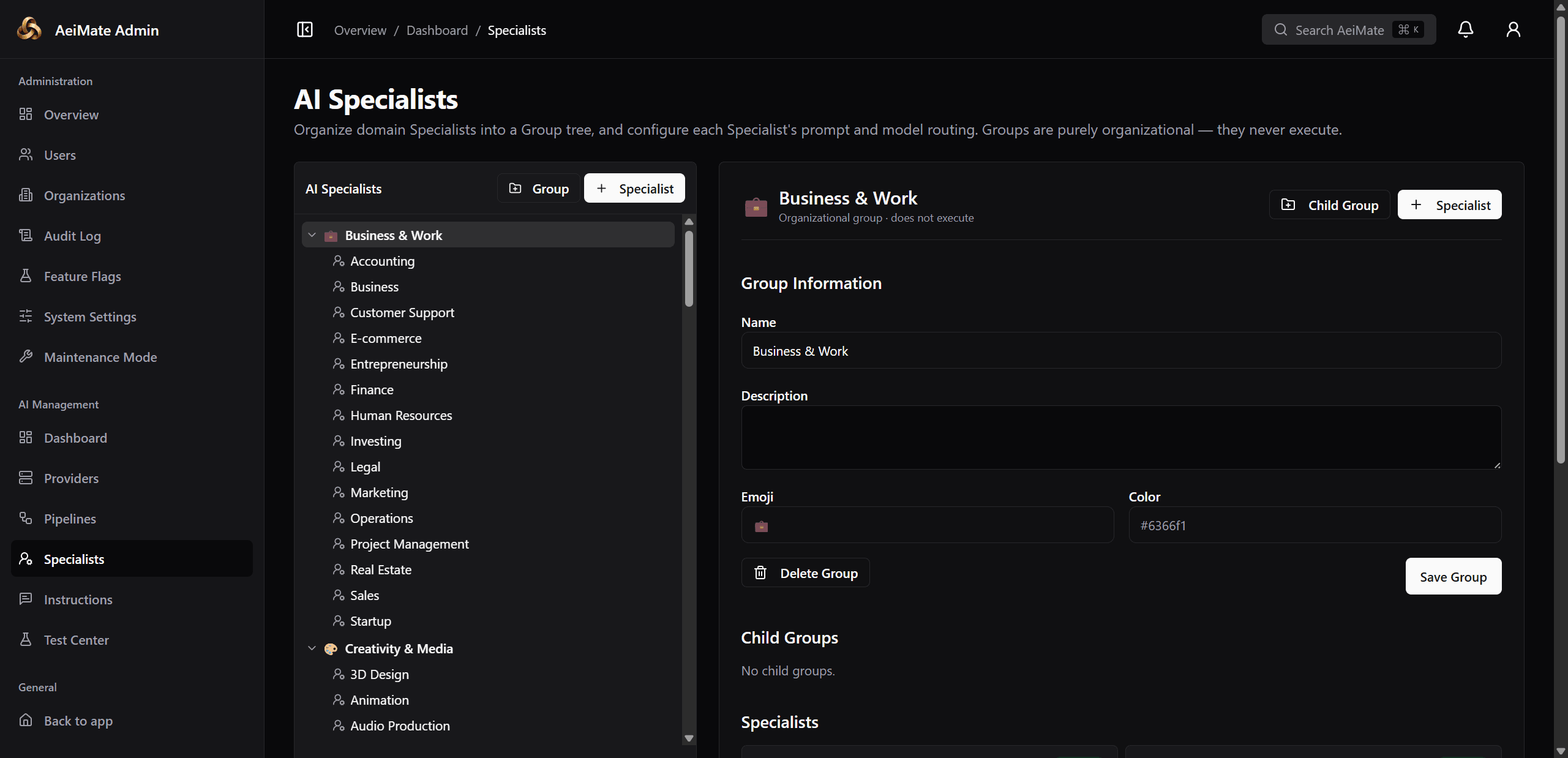This screenshot has width=1568, height=758.
Task: Click the Color hex value field
Action: pyautogui.click(x=1315, y=525)
